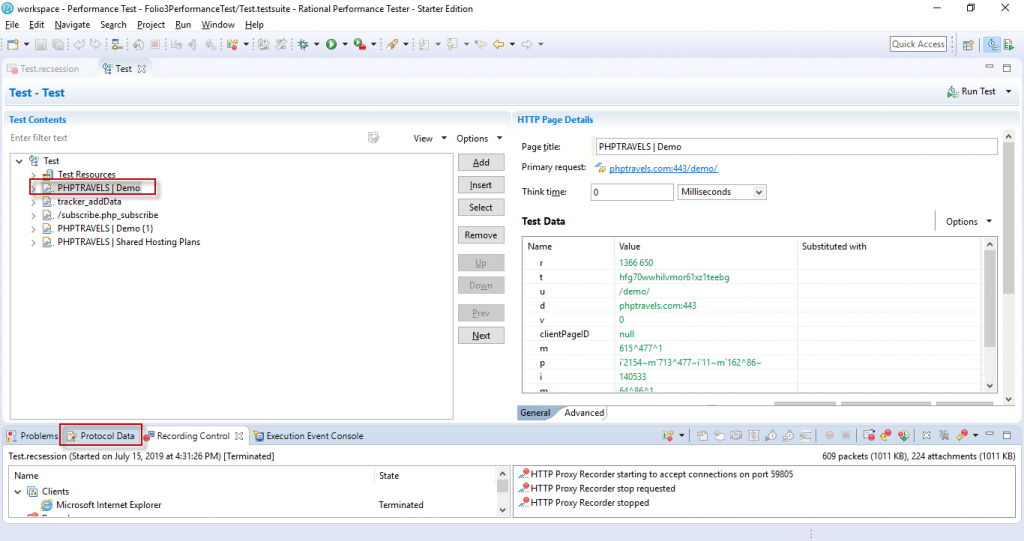The width and height of the screenshot is (1024, 541).
Task: Click the Test Data table vertical scrollbar
Action: [990, 300]
